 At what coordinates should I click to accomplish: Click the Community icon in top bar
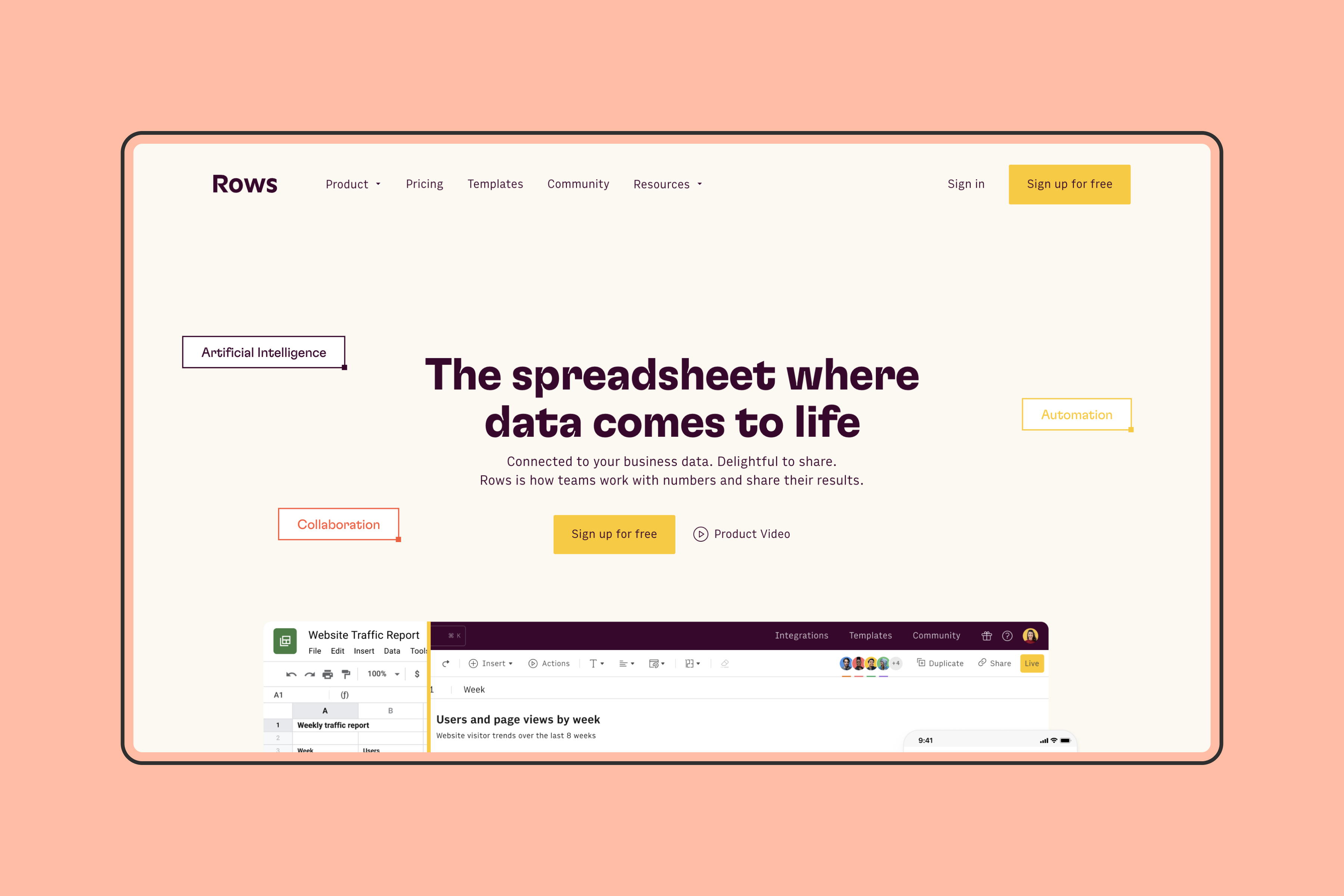tap(577, 184)
